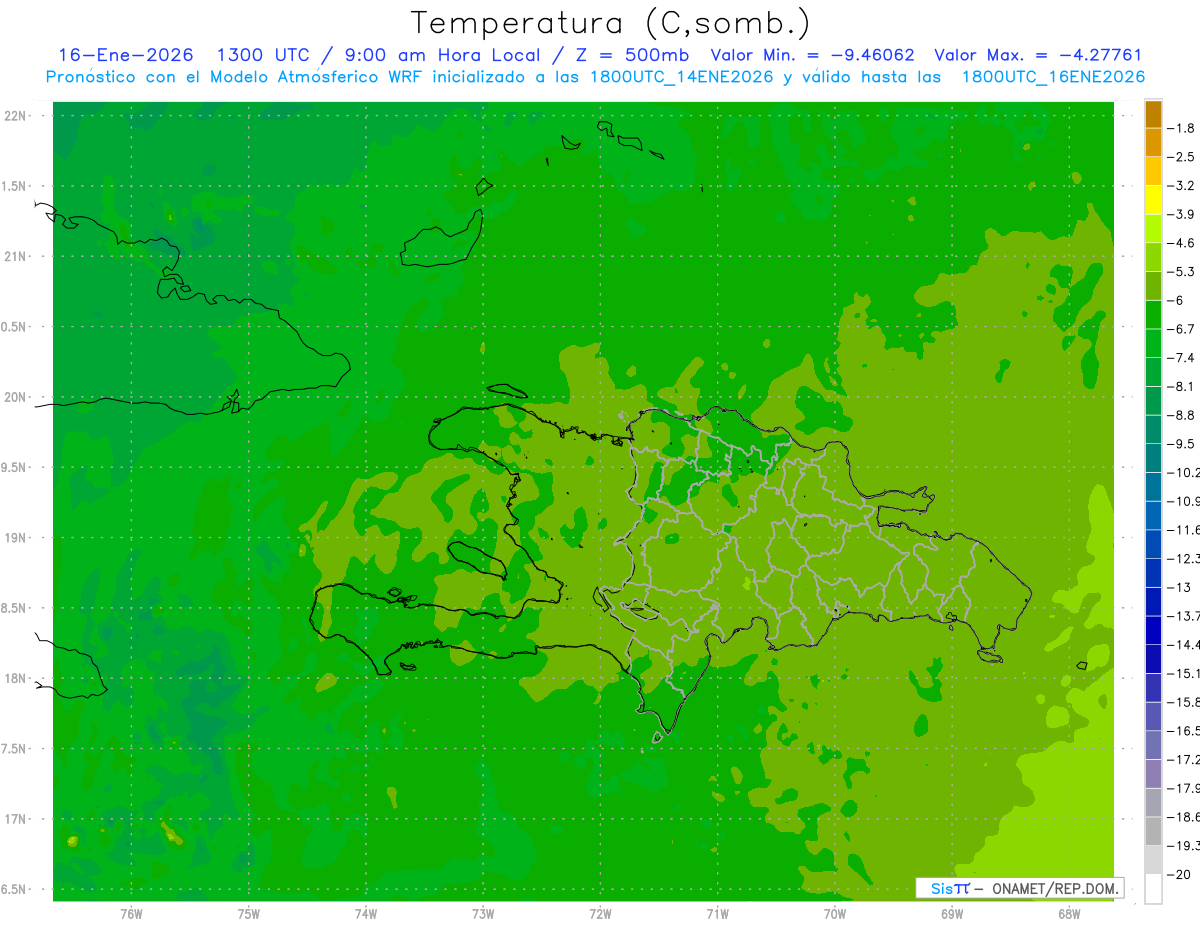The height and width of the screenshot is (927, 1200).
Task: Click the "-19.3" color bar value
Action: click(x=1186, y=845)
